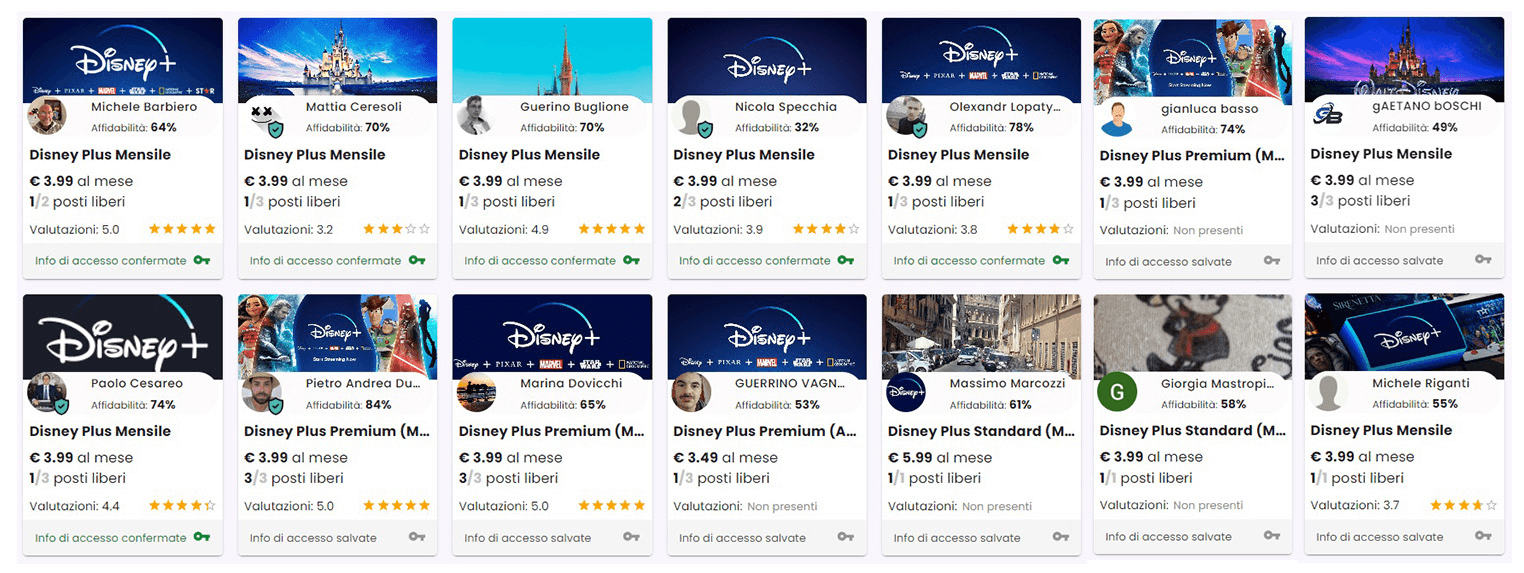The image size is (1524, 573).
Task: Click Olexandr Lopaty's profile avatar
Action: (x=907, y=117)
